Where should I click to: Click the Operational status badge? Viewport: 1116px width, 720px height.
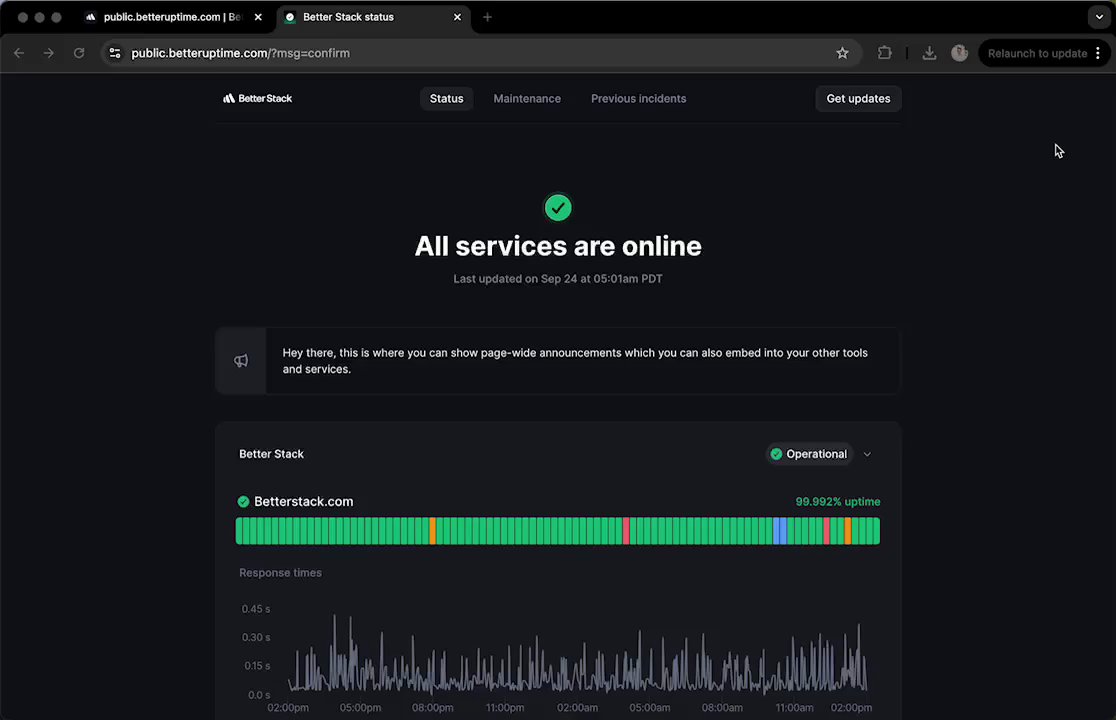click(x=809, y=454)
